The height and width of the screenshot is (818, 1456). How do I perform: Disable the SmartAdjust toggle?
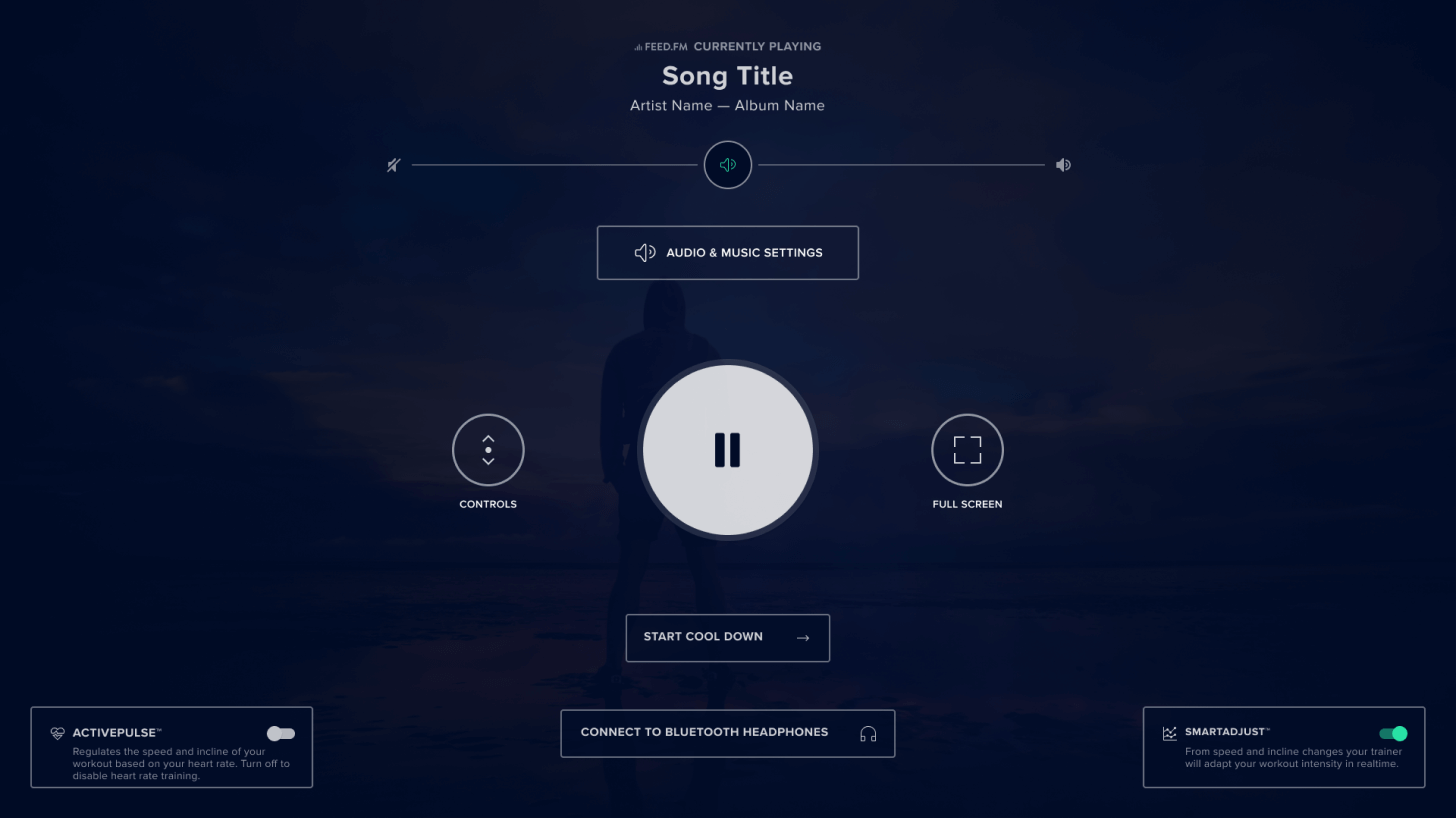[x=1393, y=734]
